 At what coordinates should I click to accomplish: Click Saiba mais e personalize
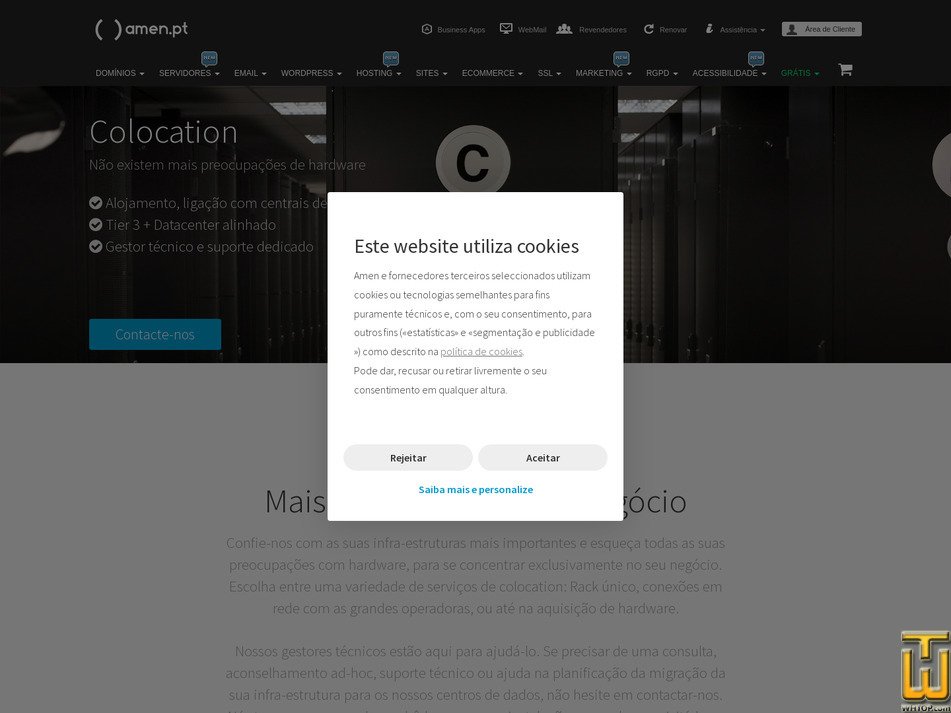pyautogui.click(x=476, y=489)
